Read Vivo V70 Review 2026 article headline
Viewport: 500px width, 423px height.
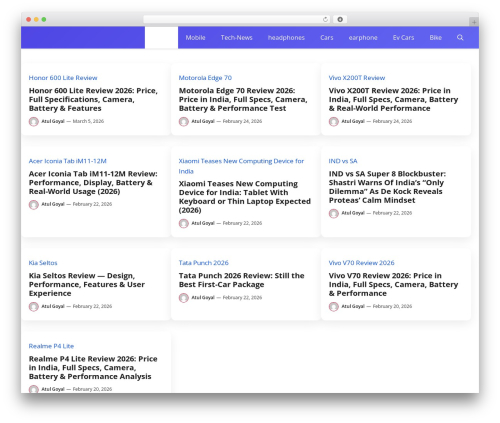(393, 284)
